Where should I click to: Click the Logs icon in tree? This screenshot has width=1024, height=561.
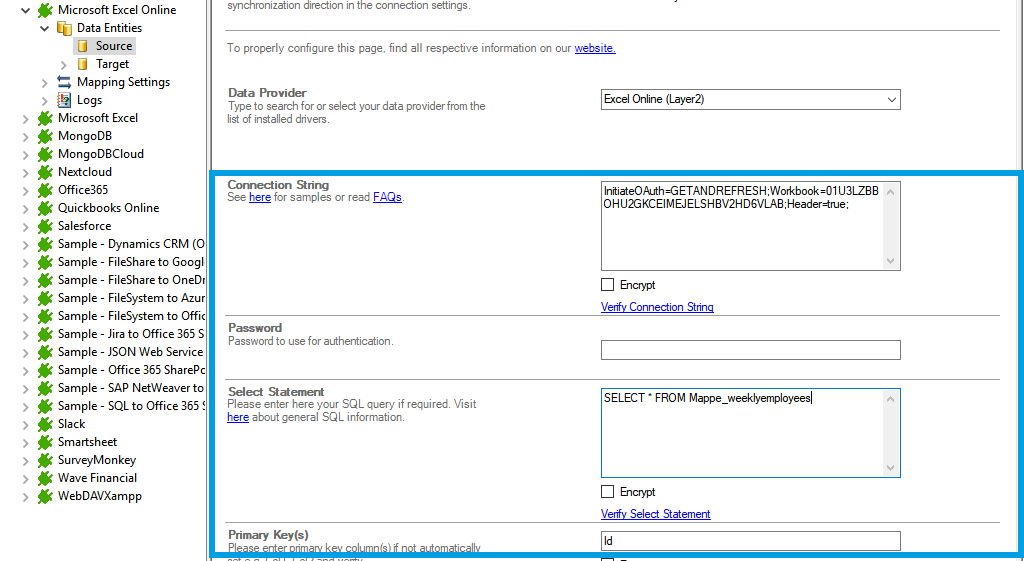pos(64,100)
